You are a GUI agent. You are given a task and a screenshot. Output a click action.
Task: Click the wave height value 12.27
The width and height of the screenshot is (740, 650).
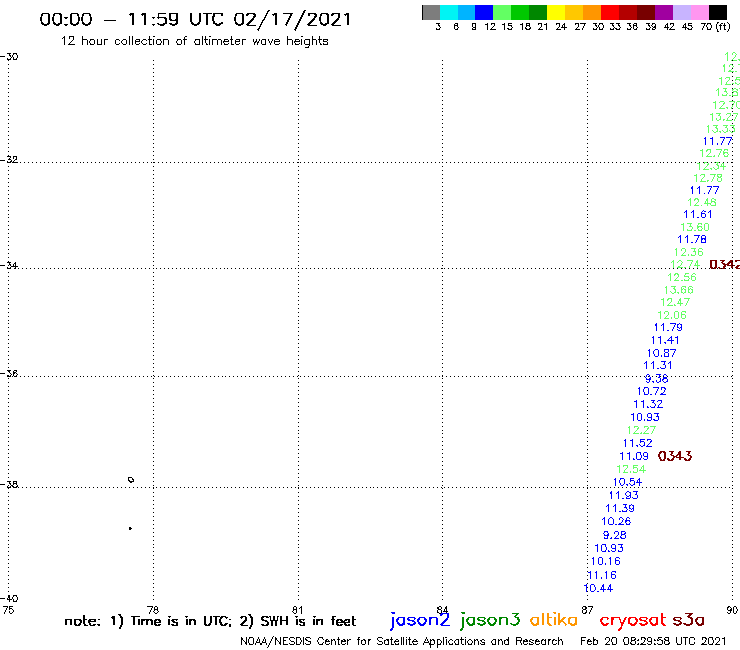641,430
